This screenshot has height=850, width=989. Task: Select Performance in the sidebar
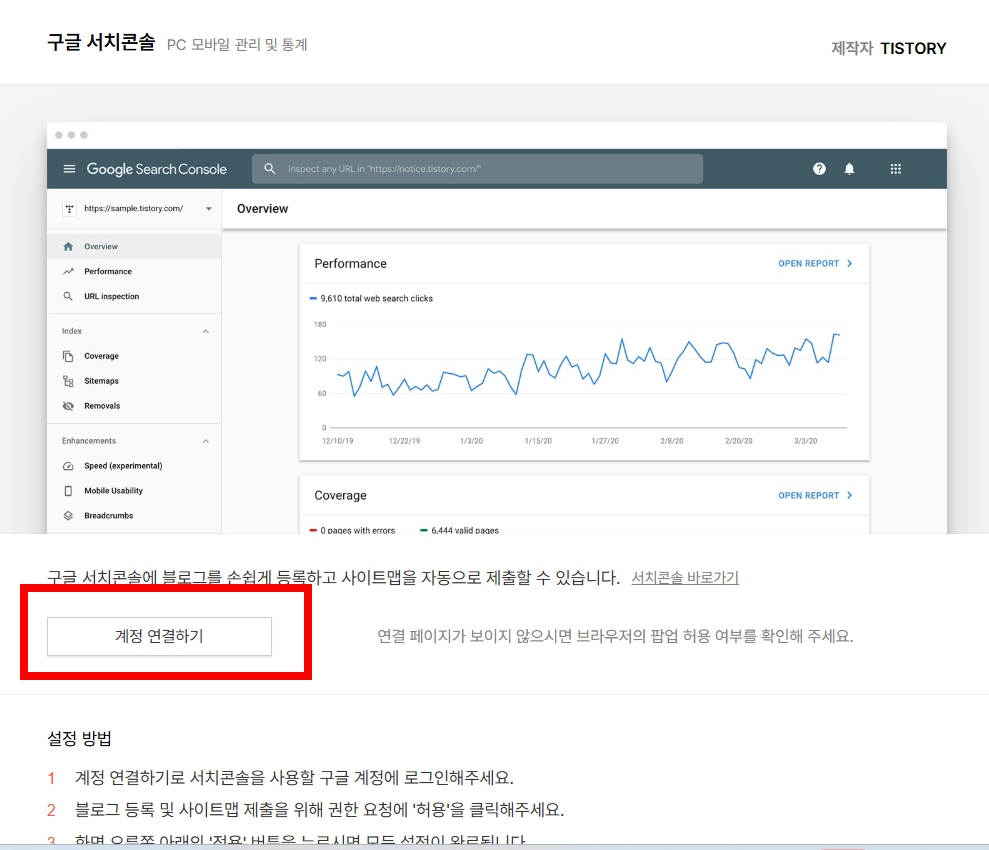[x=134, y=272]
